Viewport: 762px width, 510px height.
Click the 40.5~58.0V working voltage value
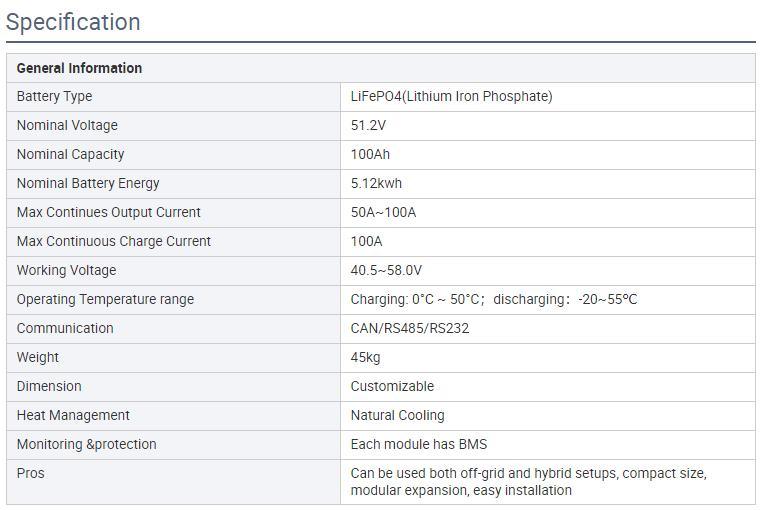point(386,271)
